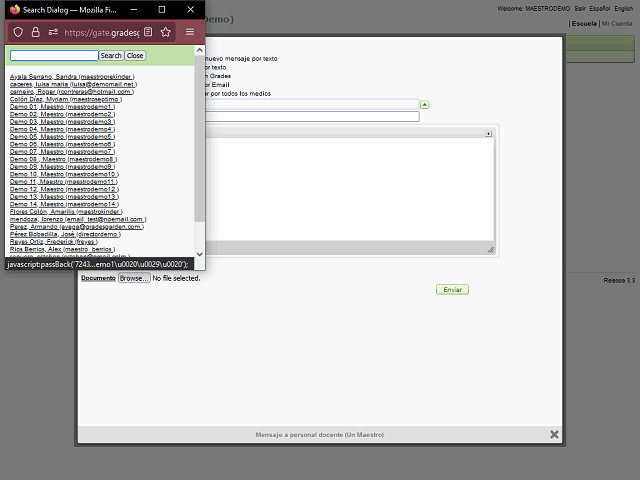Click the Firefox logo in title bar
Image resolution: width=640 pixels, height=480 pixels.
pyautogui.click(x=15, y=9)
